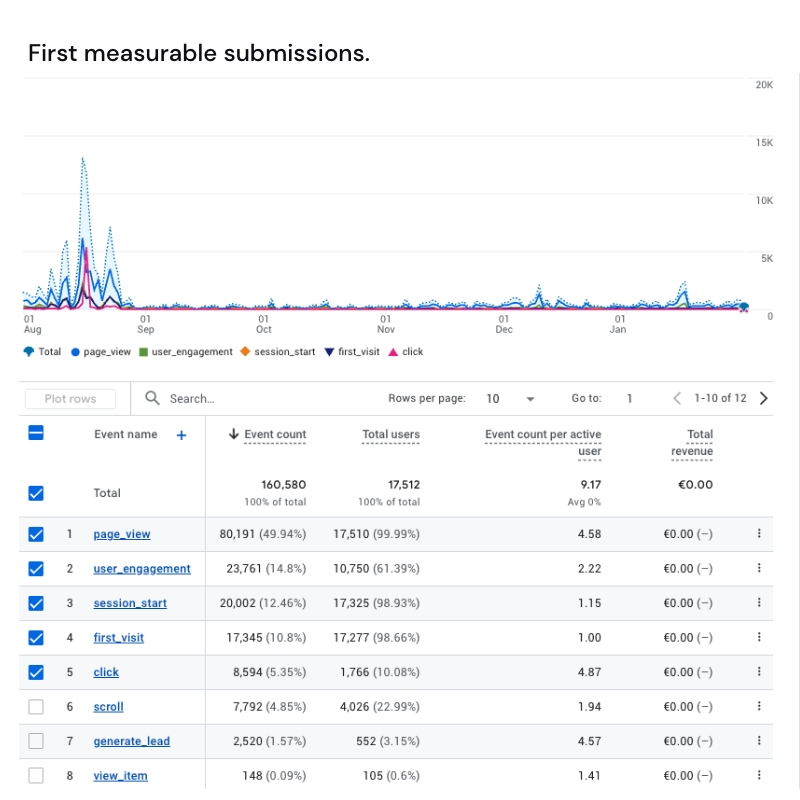Toggle the select-all checkbox in table header

click(36, 434)
